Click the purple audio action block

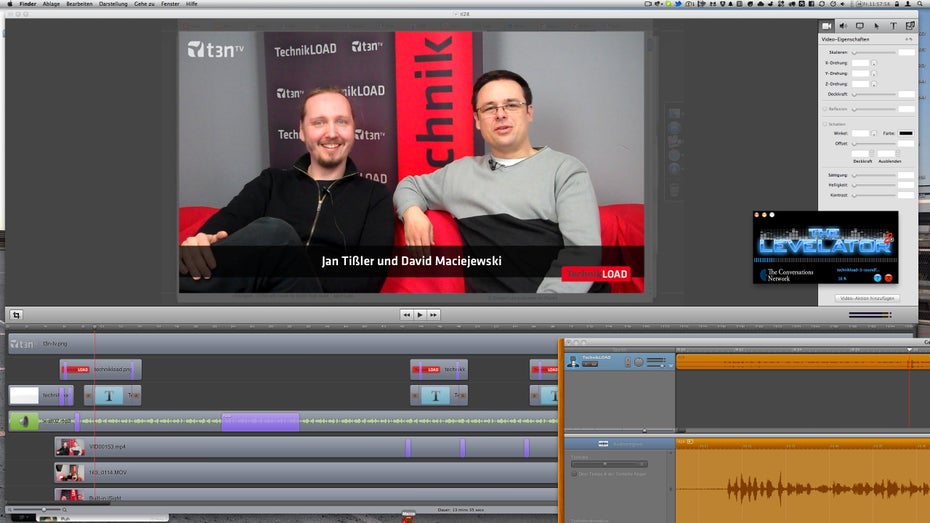[x=260, y=421]
